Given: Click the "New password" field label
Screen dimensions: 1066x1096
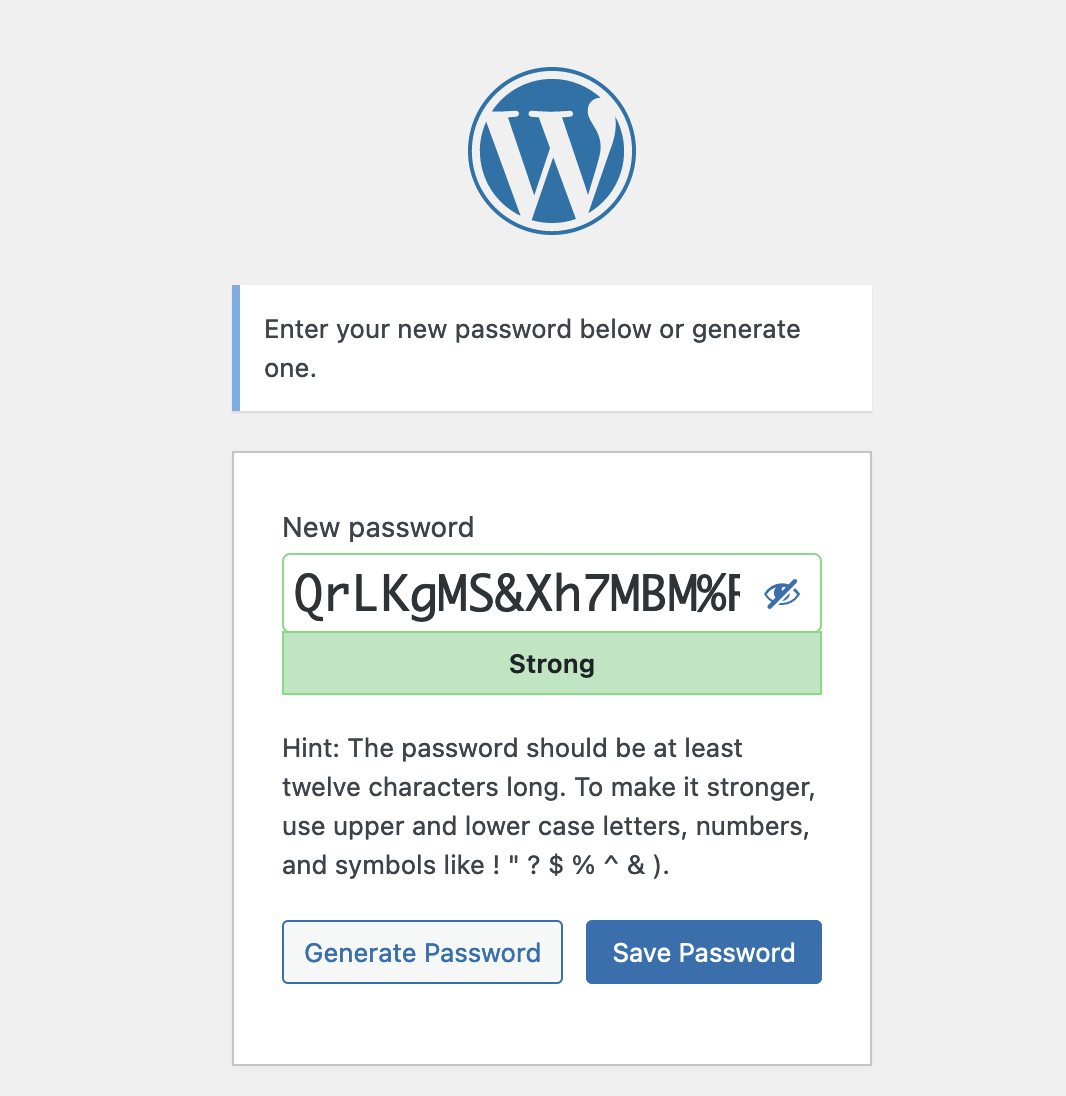Looking at the screenshot, I should click(378, 527).
